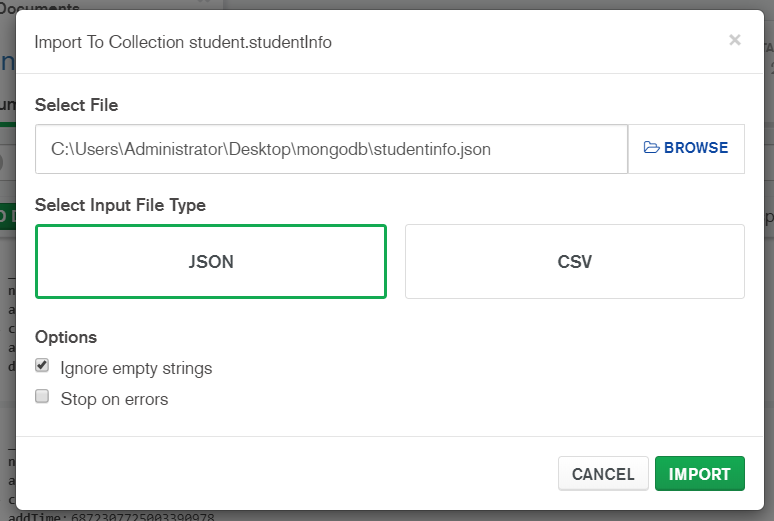Image resolution: width=774 pixels, height=521 pixels.
Task: Click the Select Input File Type heading
Action: pos(120,205)
